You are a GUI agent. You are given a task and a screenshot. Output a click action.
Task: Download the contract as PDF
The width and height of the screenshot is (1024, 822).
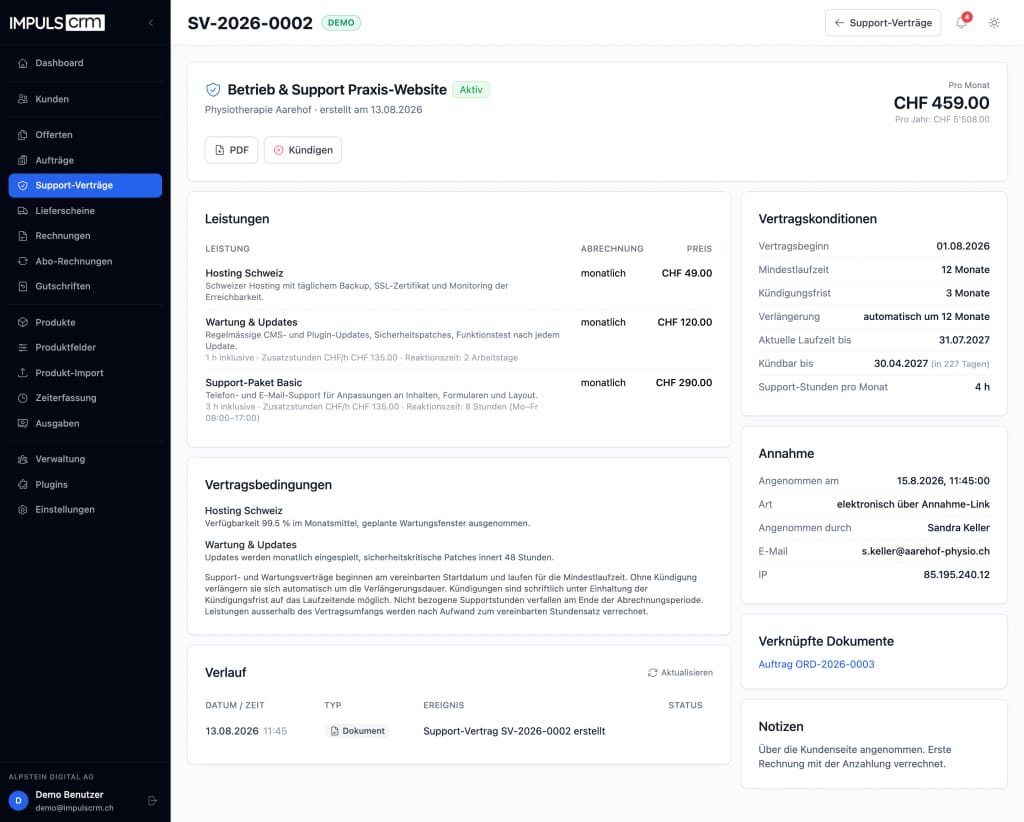(x=231, y=150)
